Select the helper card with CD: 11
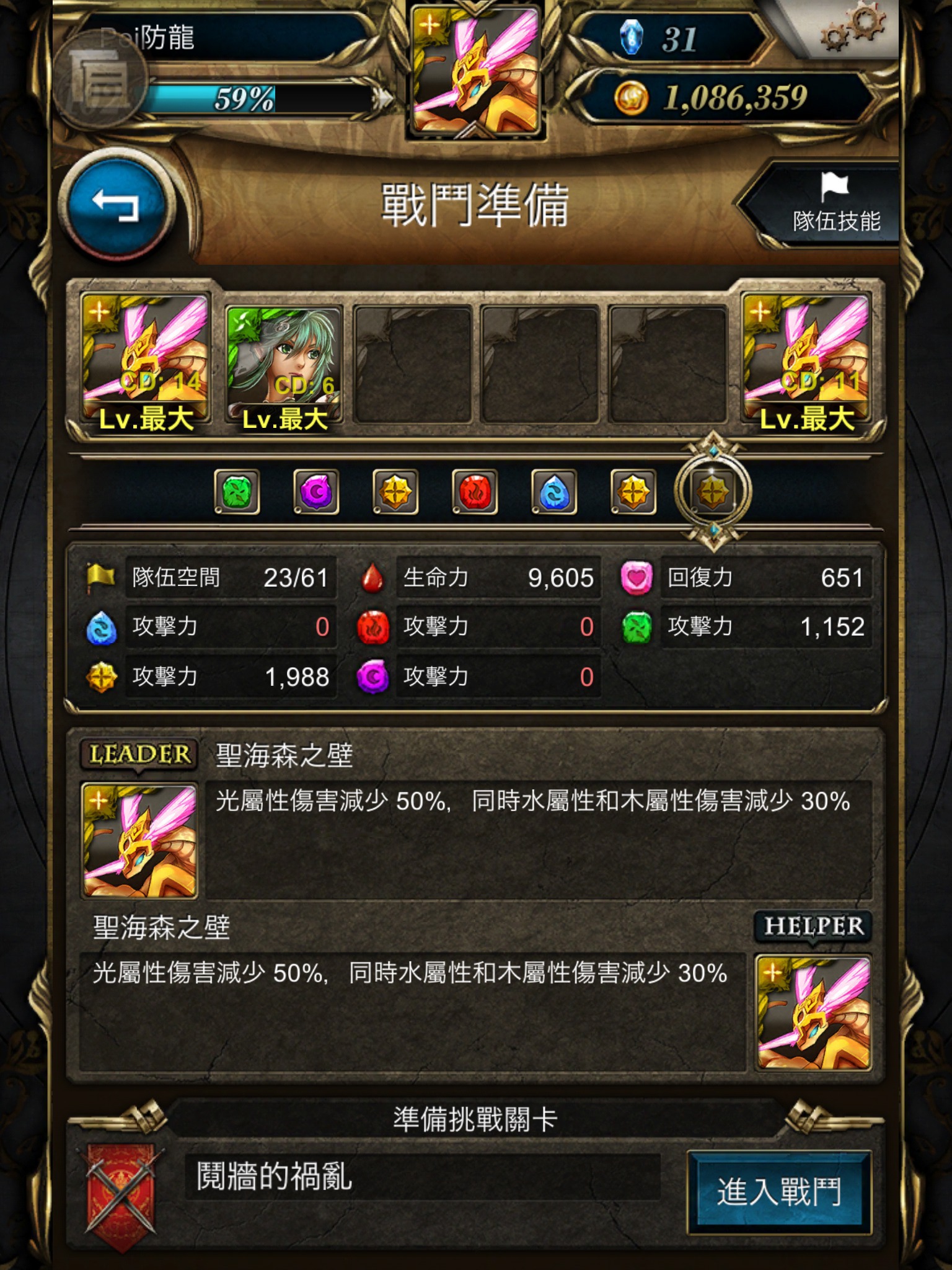This screenshot has height=1270, width=952. coord(807,363)
